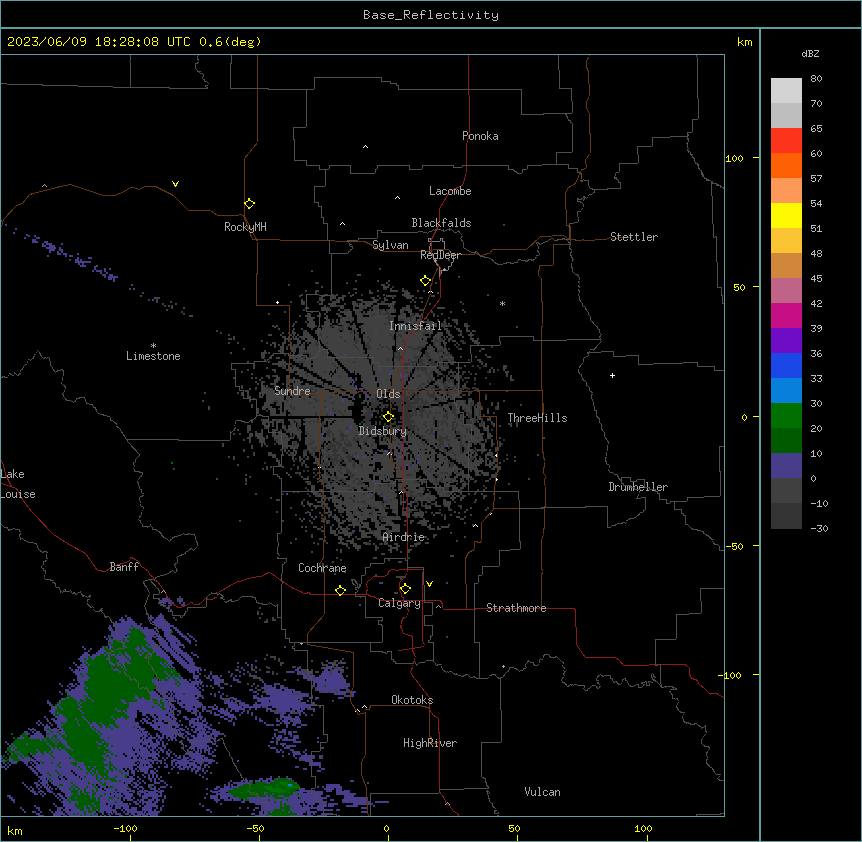Click the Drumheller label
The height and width of the screenshot is (842, 862).
pos(638,487)
